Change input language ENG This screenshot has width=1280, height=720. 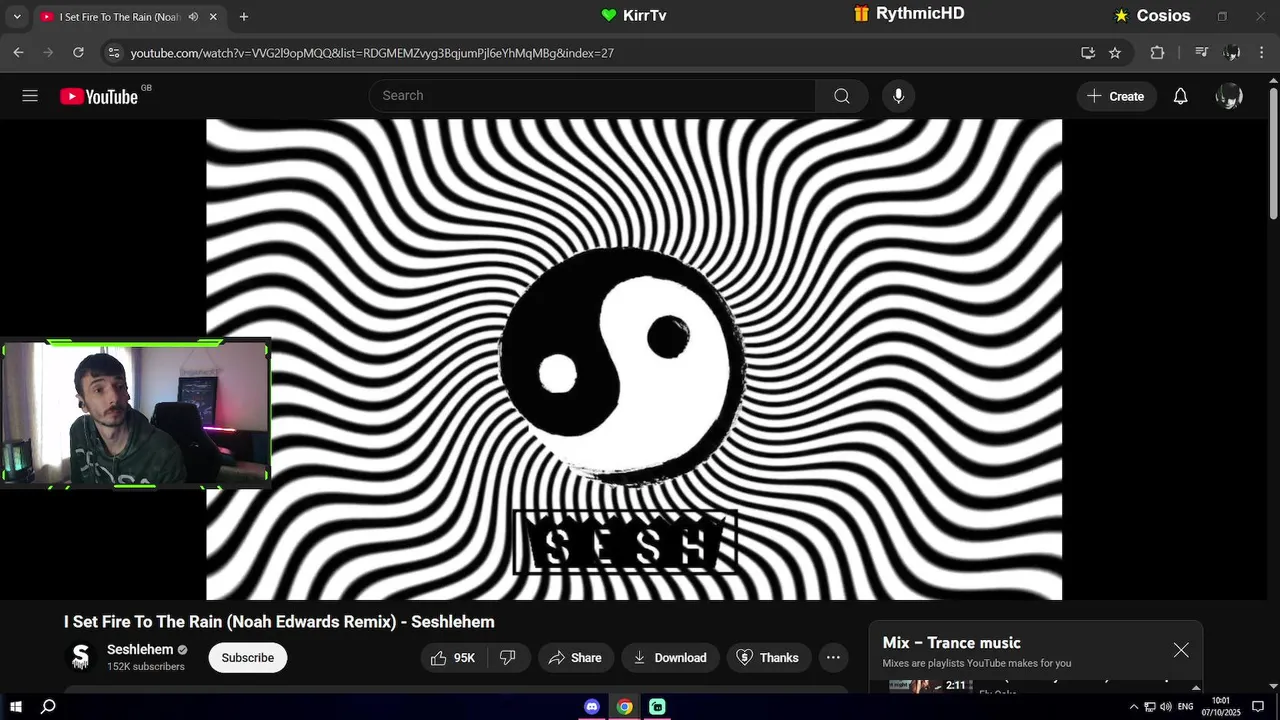point(1186,707)
